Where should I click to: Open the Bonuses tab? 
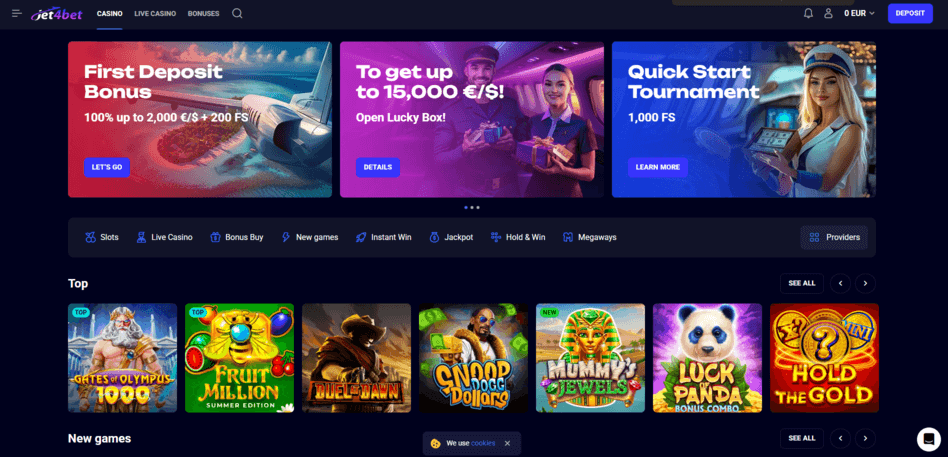tap(203, 13)
